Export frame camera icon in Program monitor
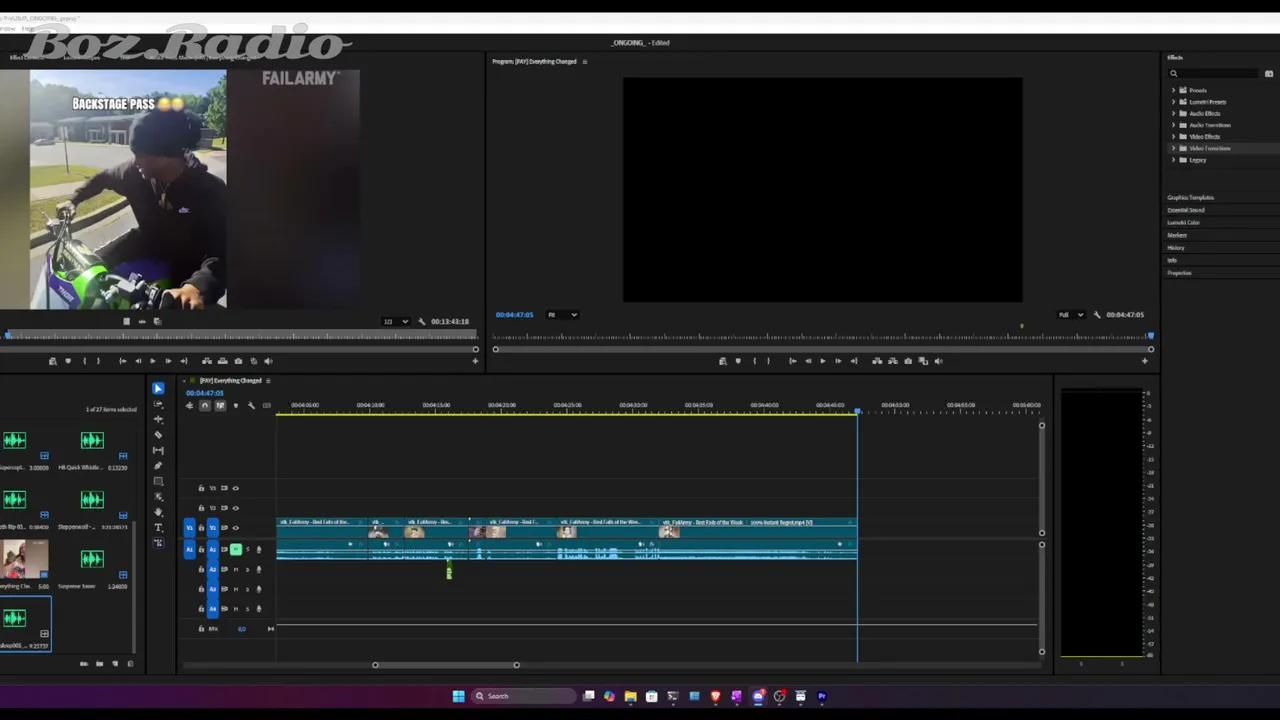 (x=908, y=361)
